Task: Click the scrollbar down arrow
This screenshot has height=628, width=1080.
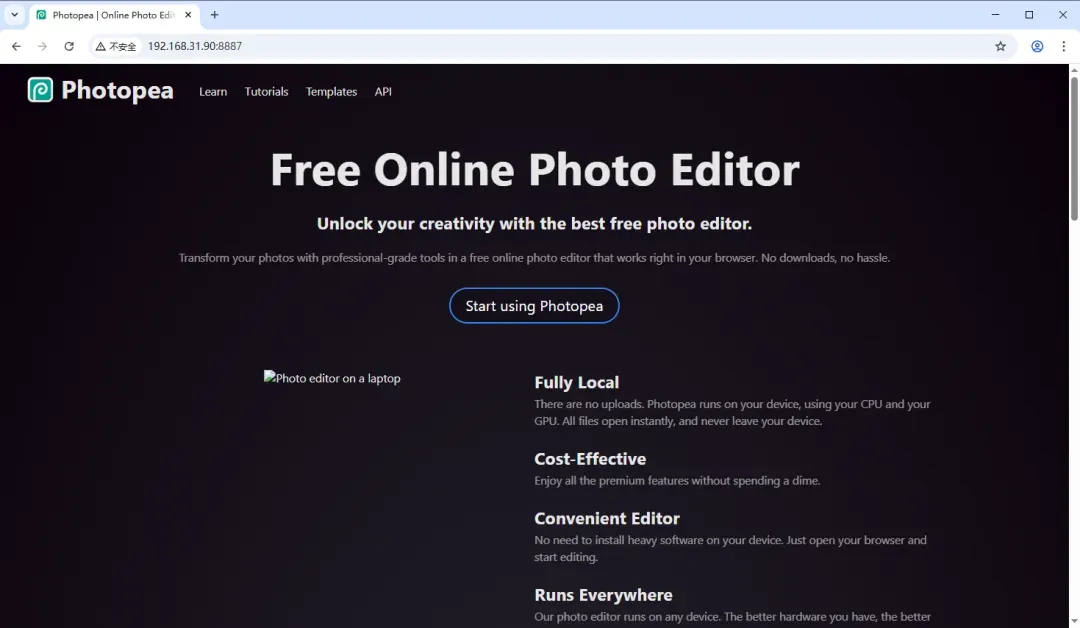Action: coord(1074,622)
